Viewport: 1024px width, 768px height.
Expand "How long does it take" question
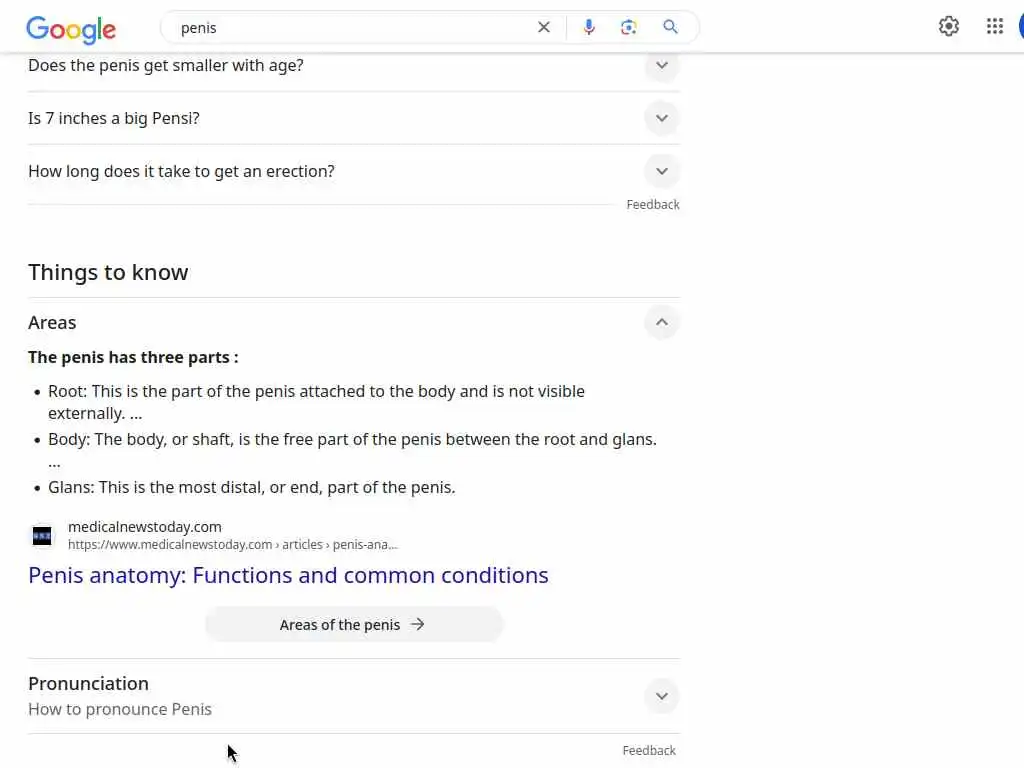[x=661, y=171]
